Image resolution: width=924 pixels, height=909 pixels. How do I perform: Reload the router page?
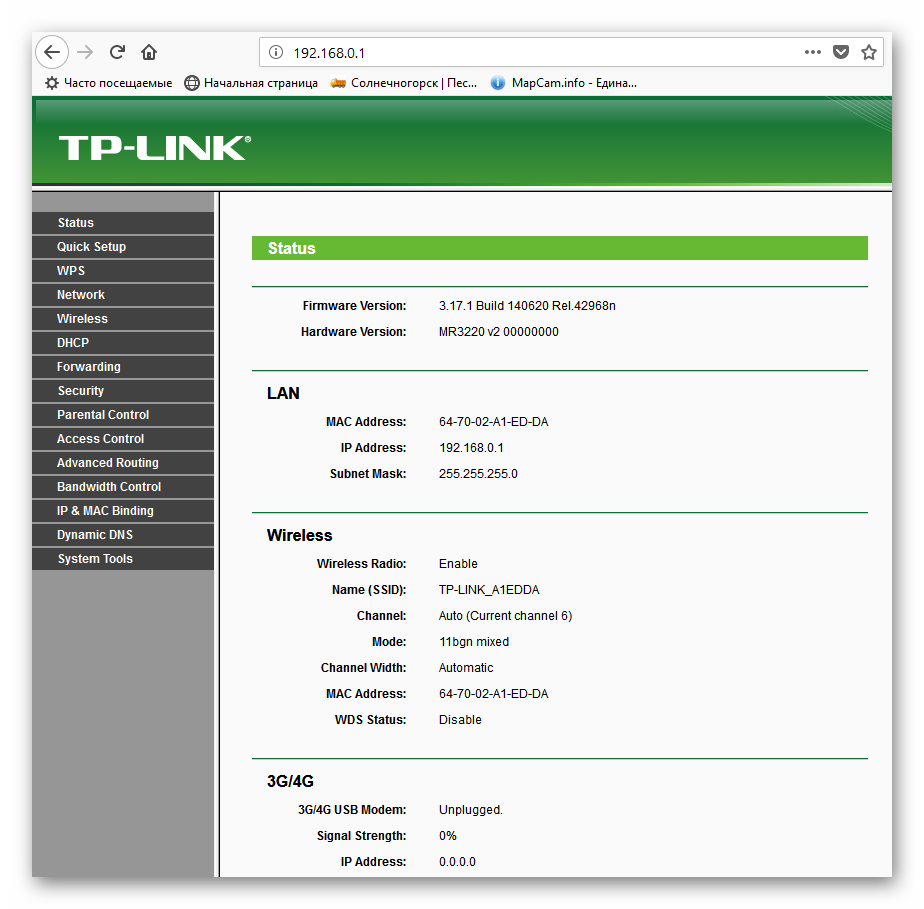[x=117, y=52]
